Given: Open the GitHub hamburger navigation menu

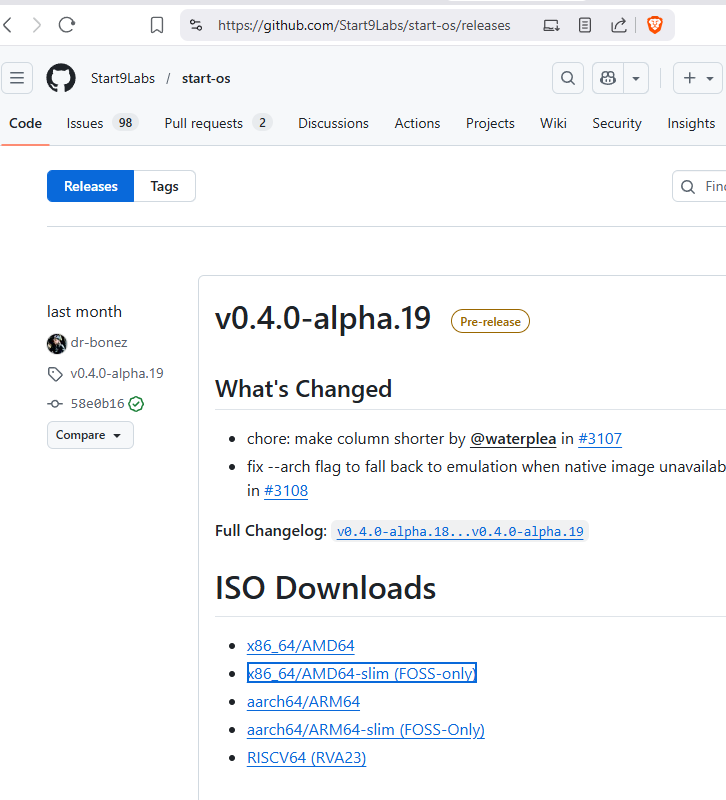Looking at the screenshot, I should [17, 78].
